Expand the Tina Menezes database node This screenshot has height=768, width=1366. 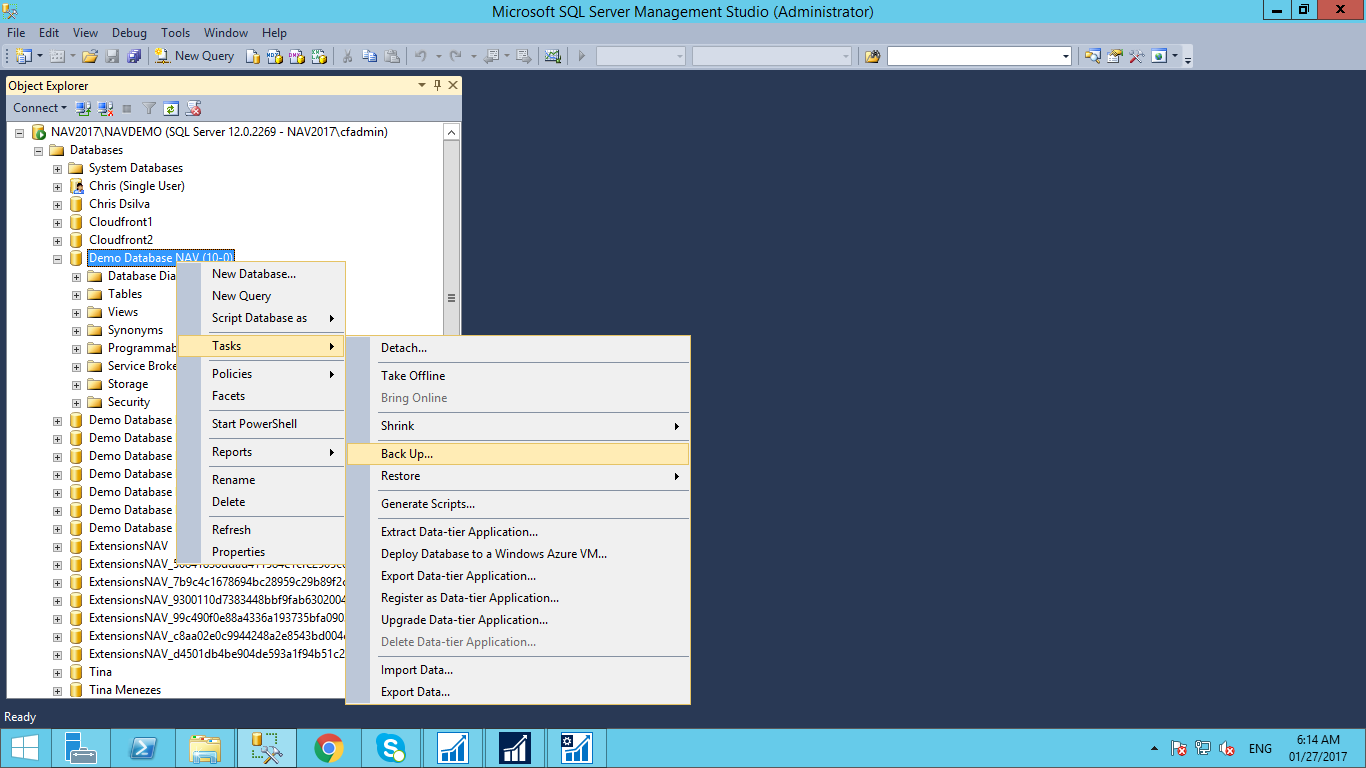point(57,690)
